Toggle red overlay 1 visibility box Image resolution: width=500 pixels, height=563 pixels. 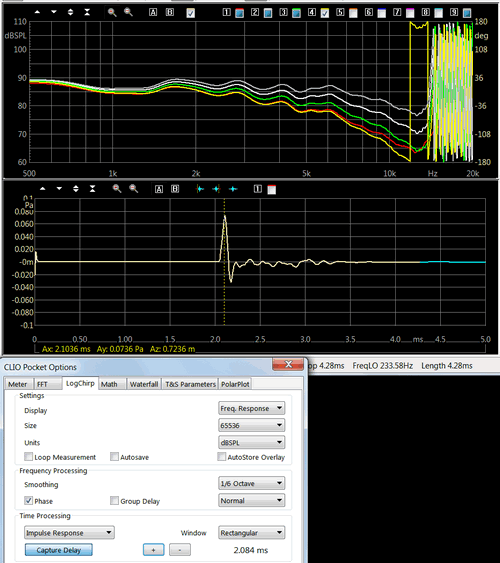tap(239, 13)
